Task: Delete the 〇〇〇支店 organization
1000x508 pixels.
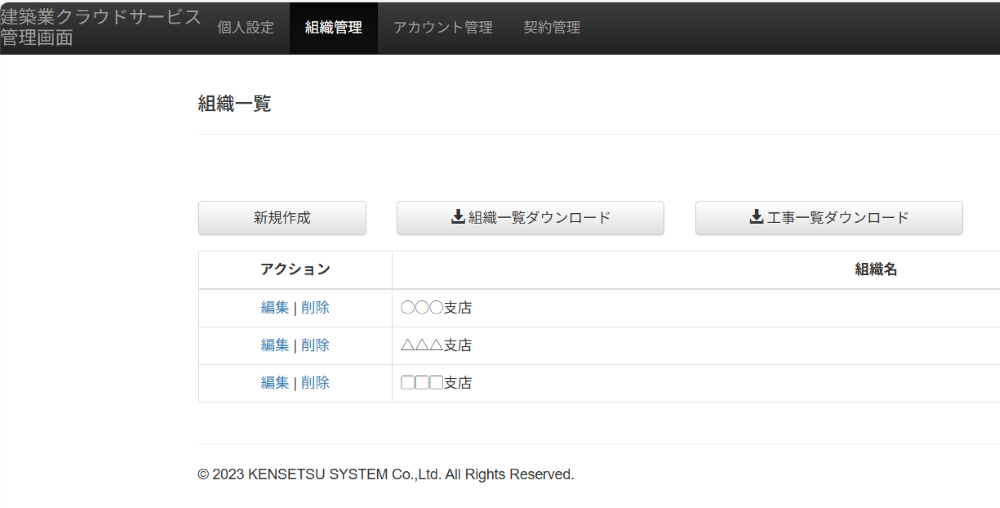Action: click(x=315, y=308)
